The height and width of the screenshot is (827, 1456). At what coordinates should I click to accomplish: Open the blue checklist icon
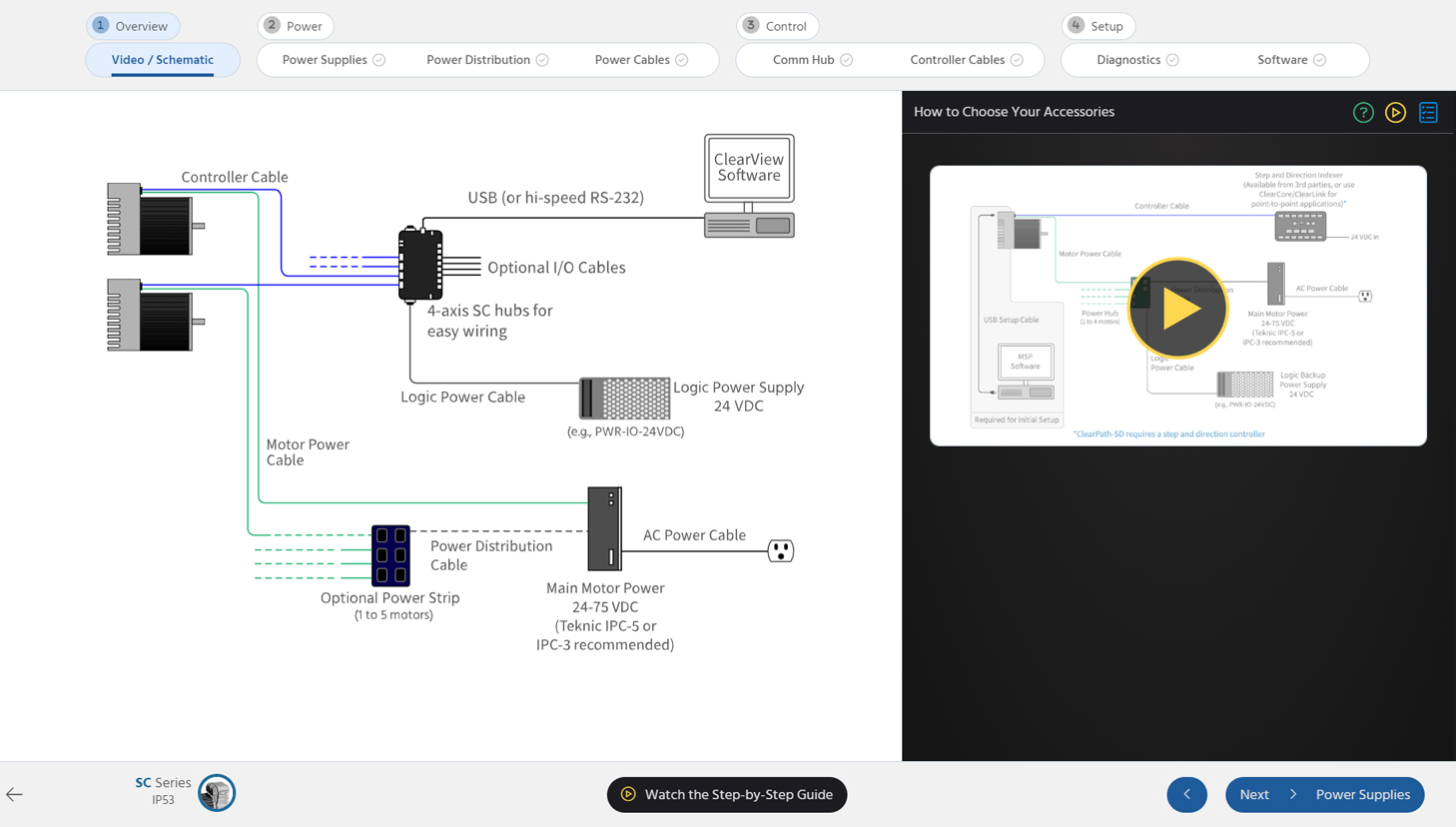1428,113
